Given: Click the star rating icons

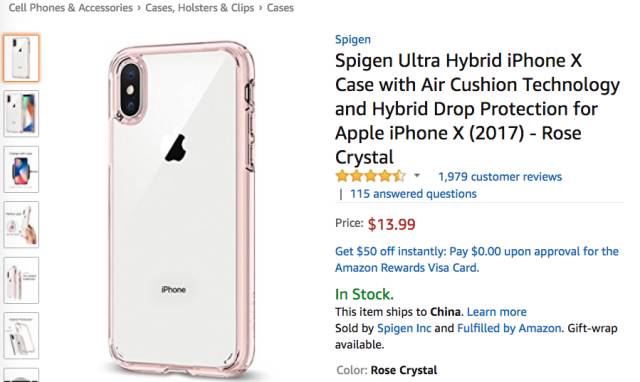Looking at the screenshot, I should point(371,176).
